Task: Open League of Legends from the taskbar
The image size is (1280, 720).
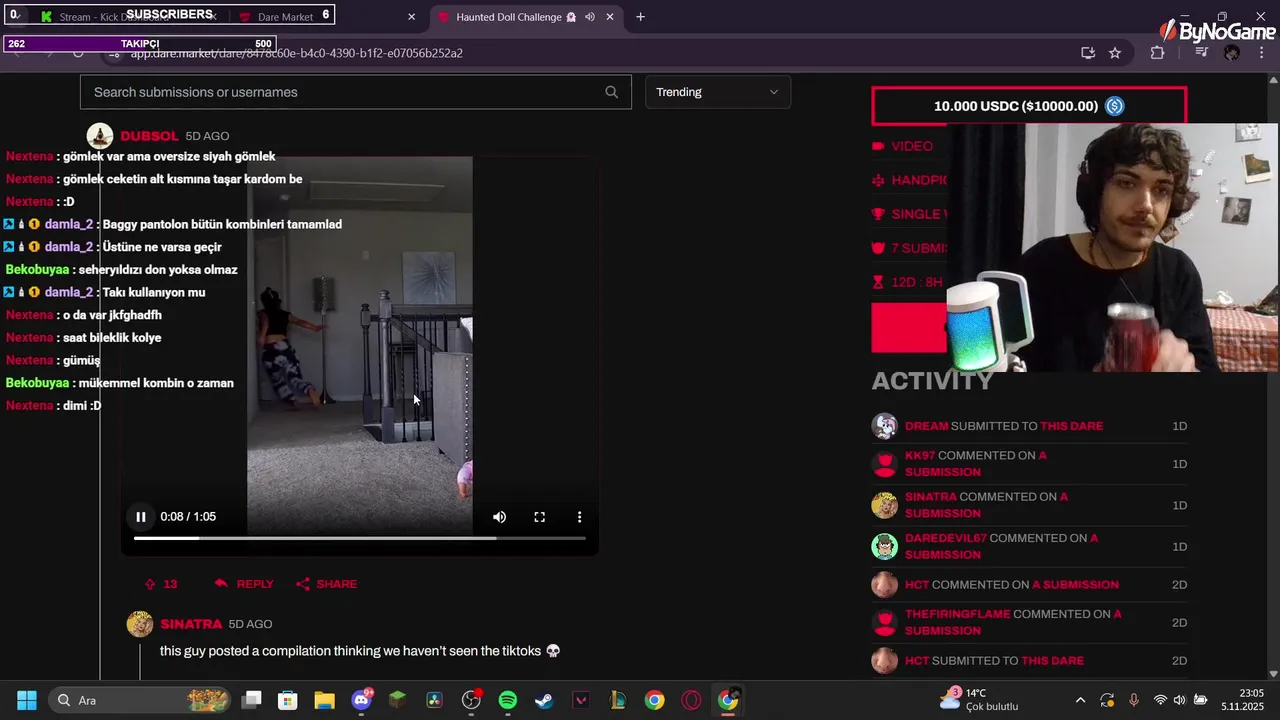Action: coord(618,700)
